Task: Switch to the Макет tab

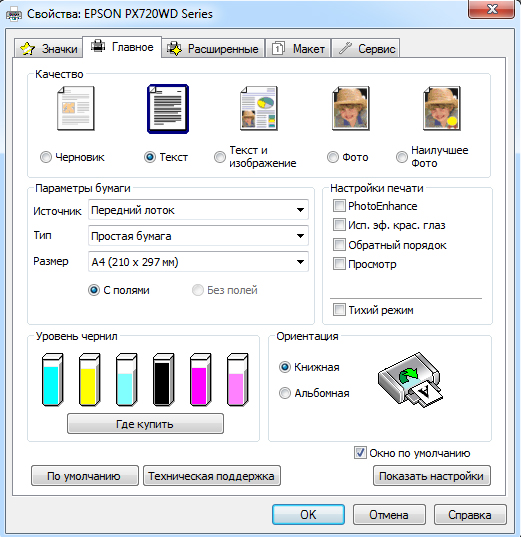Action: [298, 48]
